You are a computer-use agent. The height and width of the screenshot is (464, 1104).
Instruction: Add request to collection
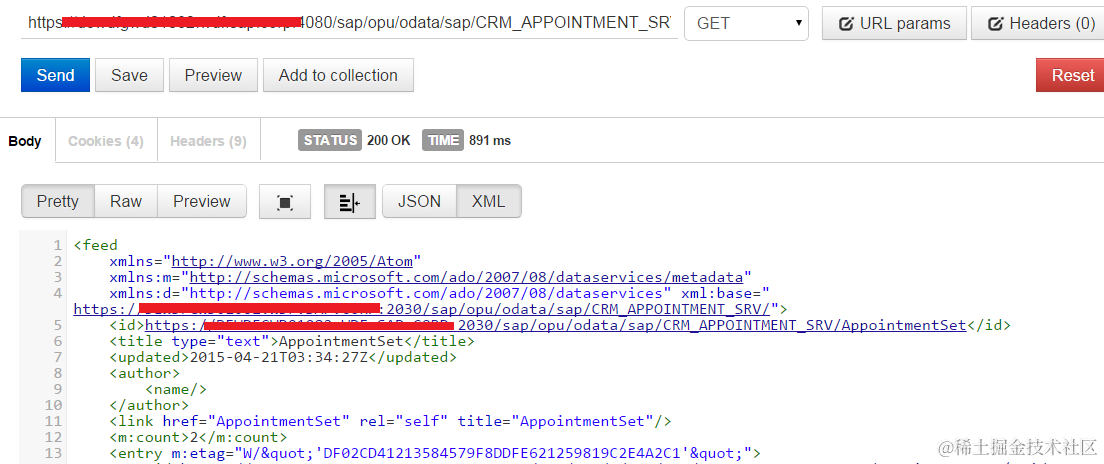(x=338, y=75)
